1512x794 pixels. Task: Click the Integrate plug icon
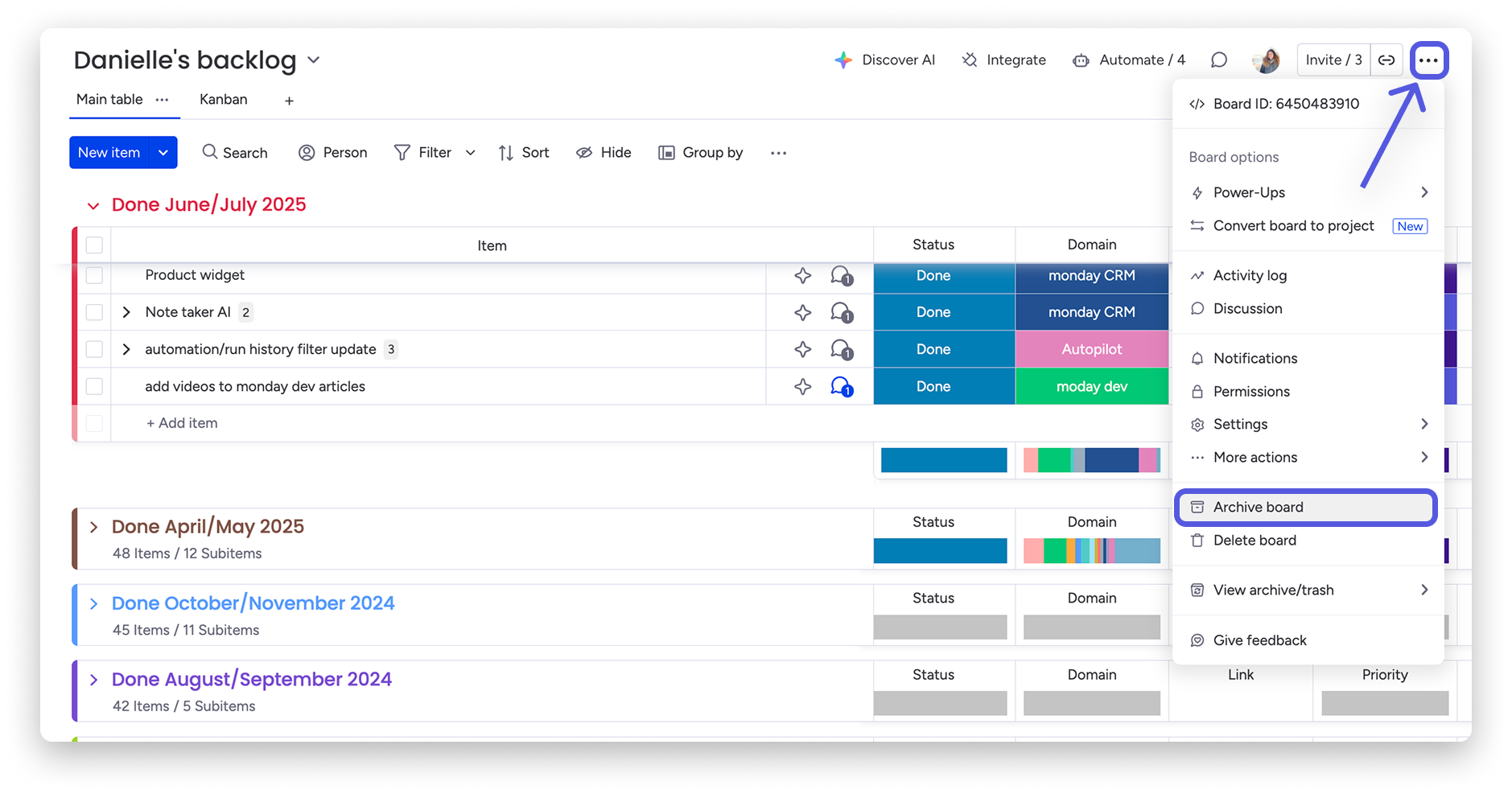tap(970, 60)
